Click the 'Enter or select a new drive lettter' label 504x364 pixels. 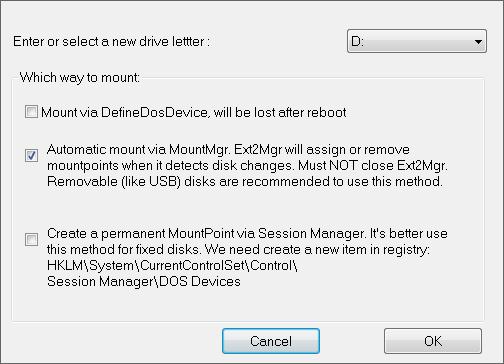[111, 41]
